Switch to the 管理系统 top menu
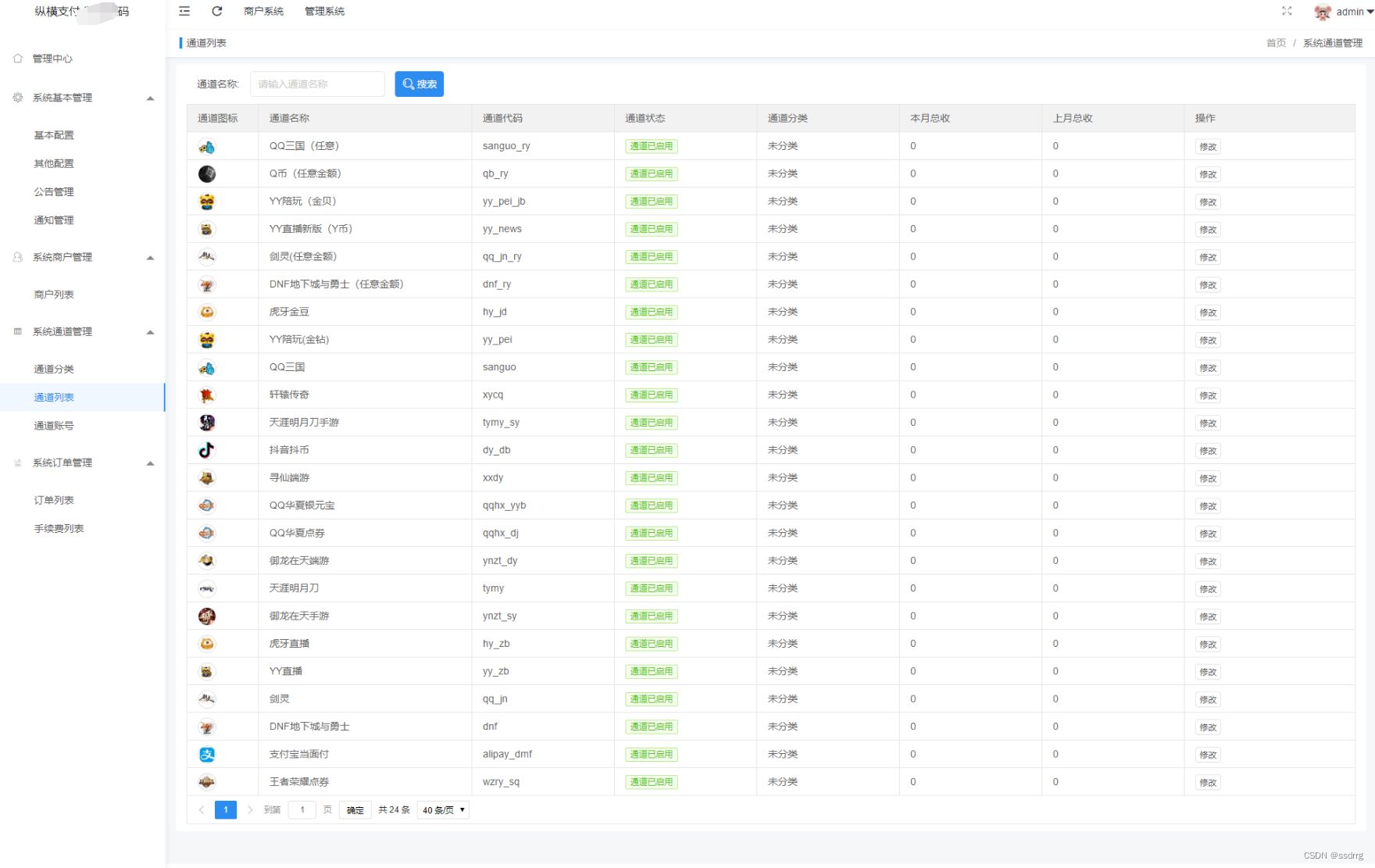 click(x=324, y=12)
